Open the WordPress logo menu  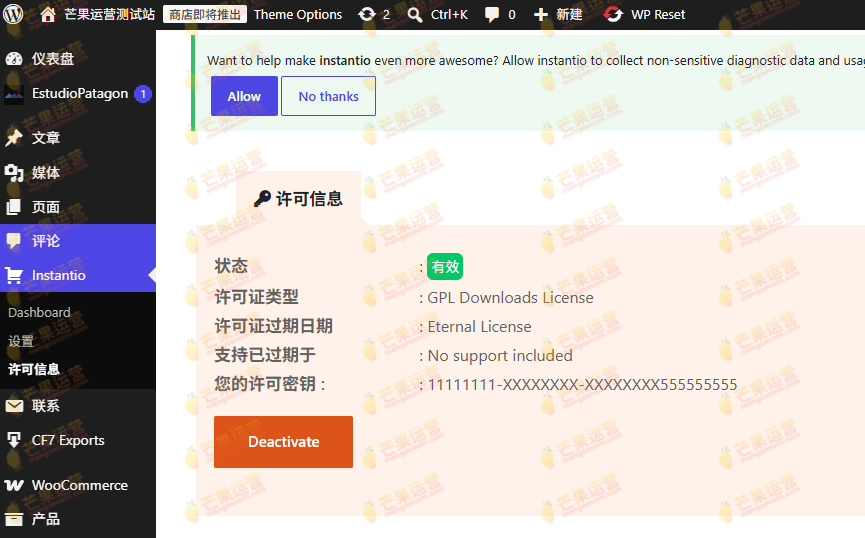pyautogui.click(x=13, y=14)
